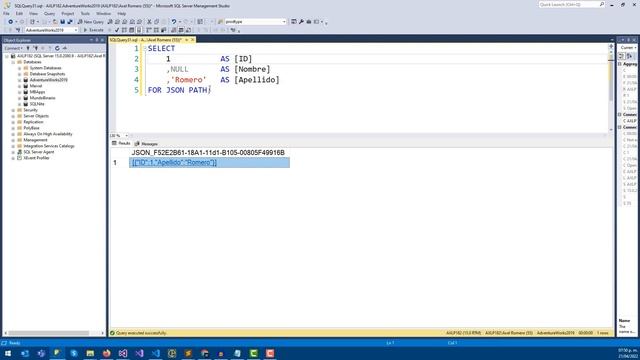Expand the System Databases node
The width and height of the screenshot is (640, 360).
[19, 68]
